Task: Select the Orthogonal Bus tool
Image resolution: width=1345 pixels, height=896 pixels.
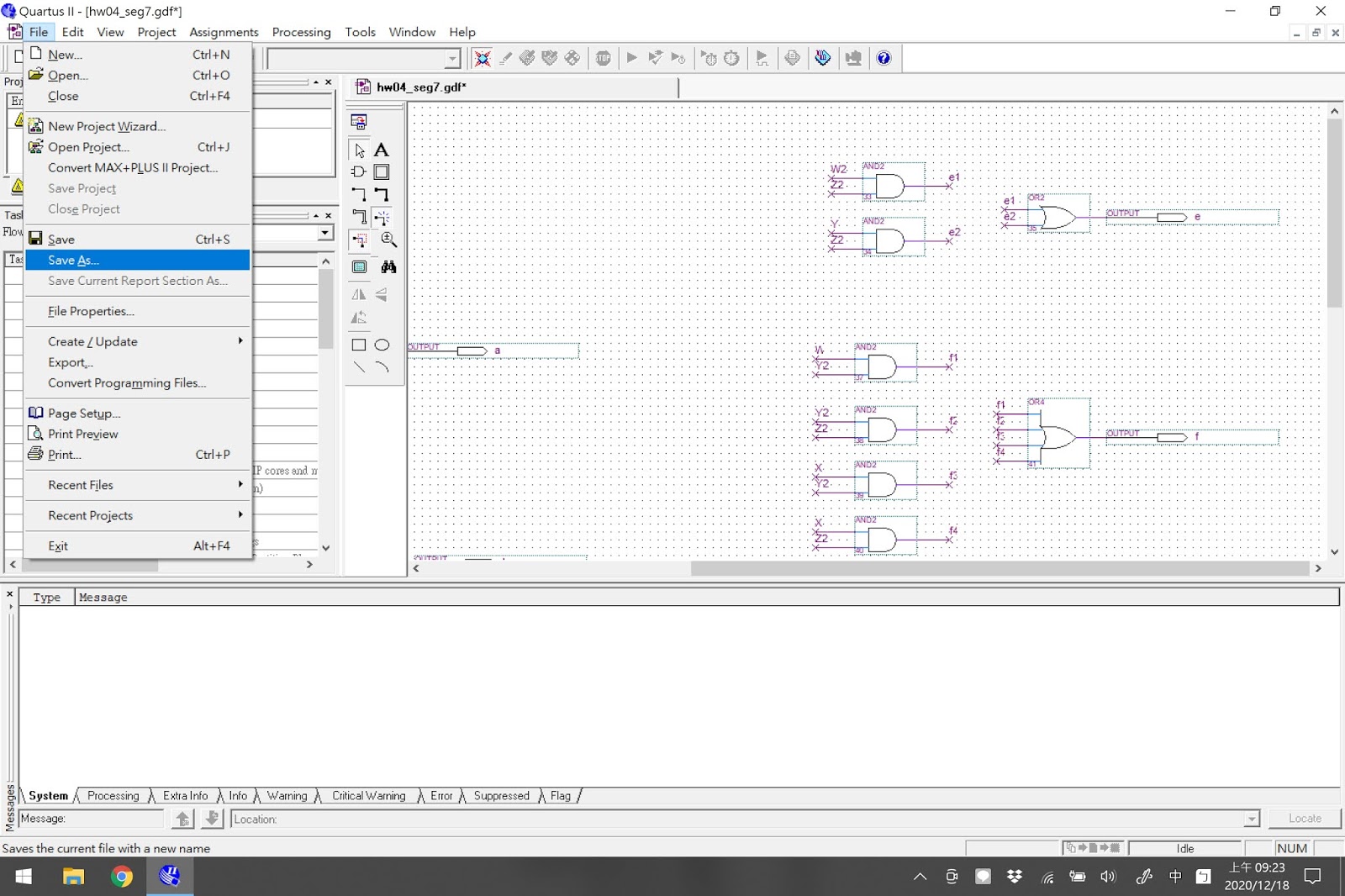Action: point(382,194)
